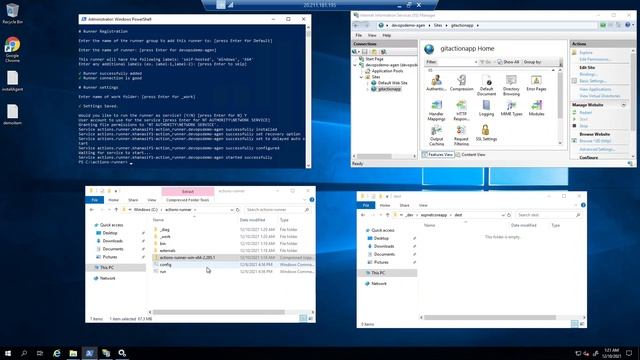Screen dimensions: 640x360
Task: Switch to PowerShell in the taskbar
Action: click(x=89, y=353)
